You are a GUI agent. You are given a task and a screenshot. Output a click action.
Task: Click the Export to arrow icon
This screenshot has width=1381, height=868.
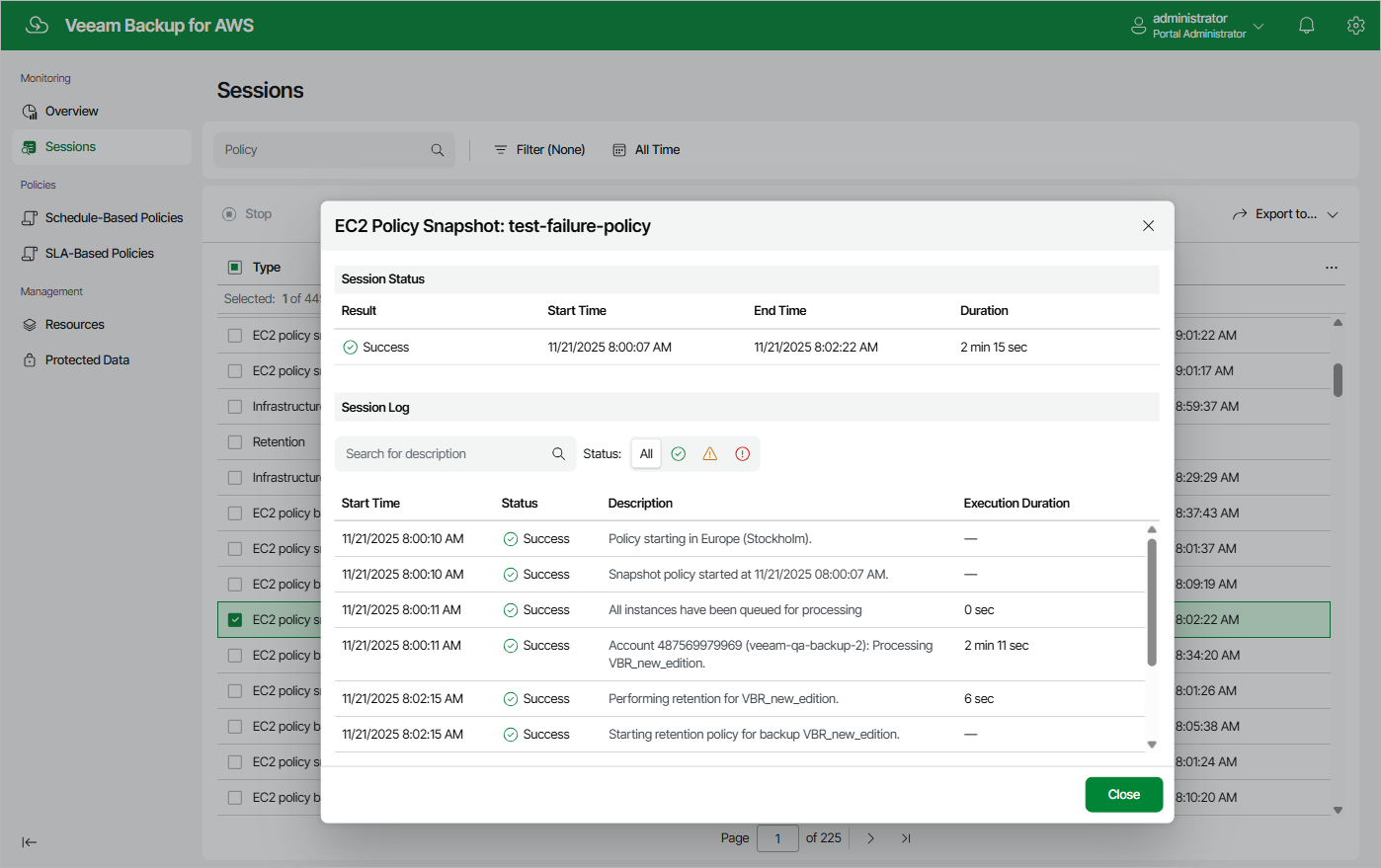click(1240, 214)
